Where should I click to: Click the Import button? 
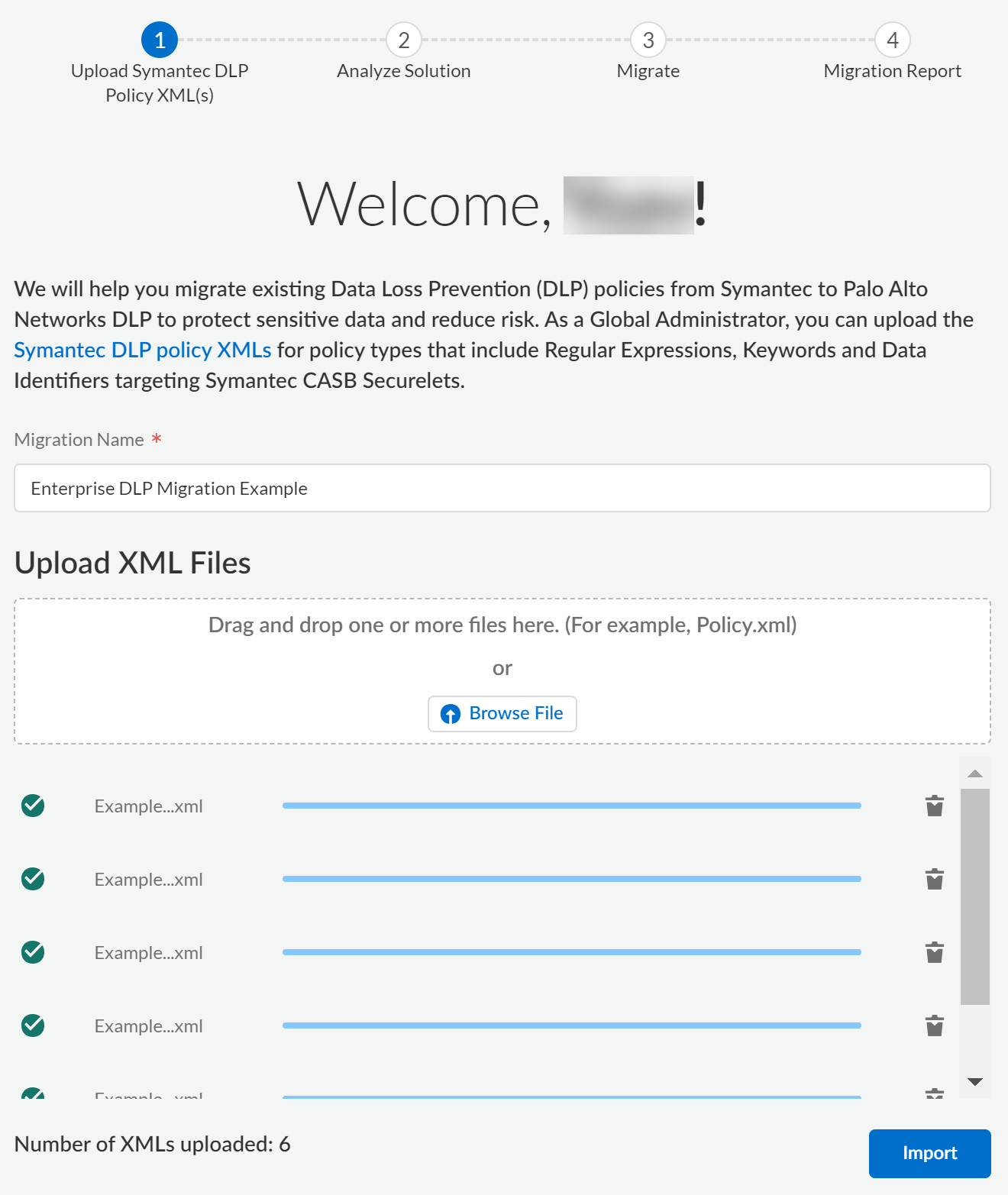click(930, 1153)
